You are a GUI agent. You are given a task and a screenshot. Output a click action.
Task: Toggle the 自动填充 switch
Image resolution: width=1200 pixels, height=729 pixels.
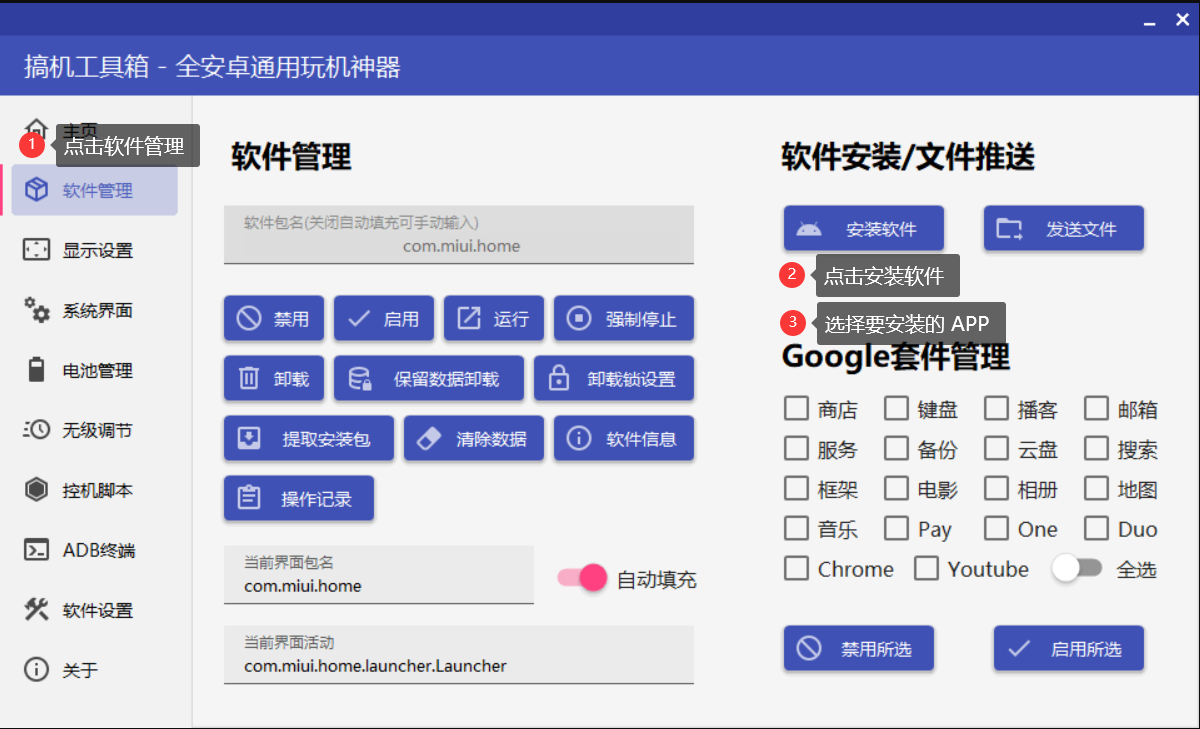coord(583,578)
